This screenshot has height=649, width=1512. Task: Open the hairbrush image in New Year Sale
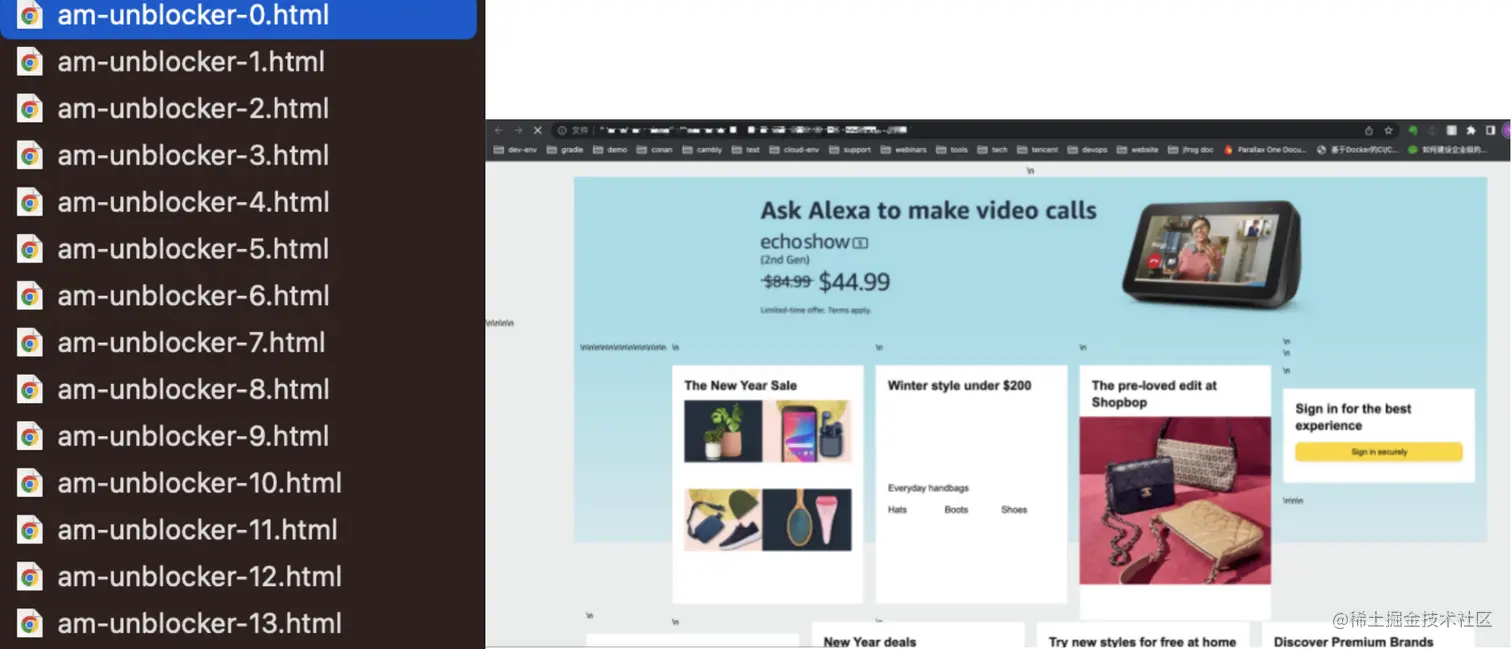pyautogui.click(x=807, y=519)
